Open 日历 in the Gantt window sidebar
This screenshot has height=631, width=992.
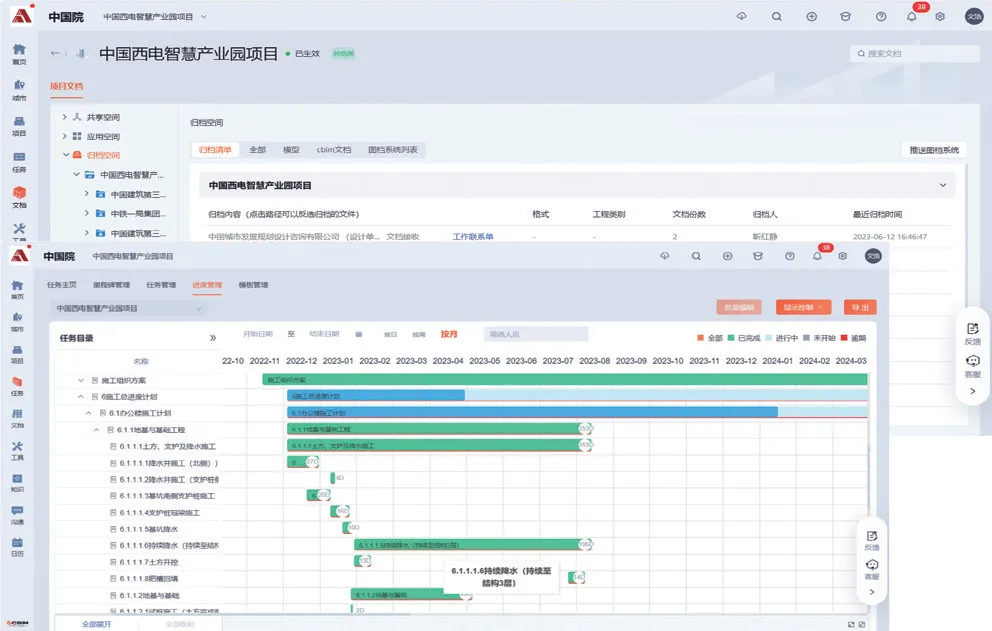click(17, 548)
